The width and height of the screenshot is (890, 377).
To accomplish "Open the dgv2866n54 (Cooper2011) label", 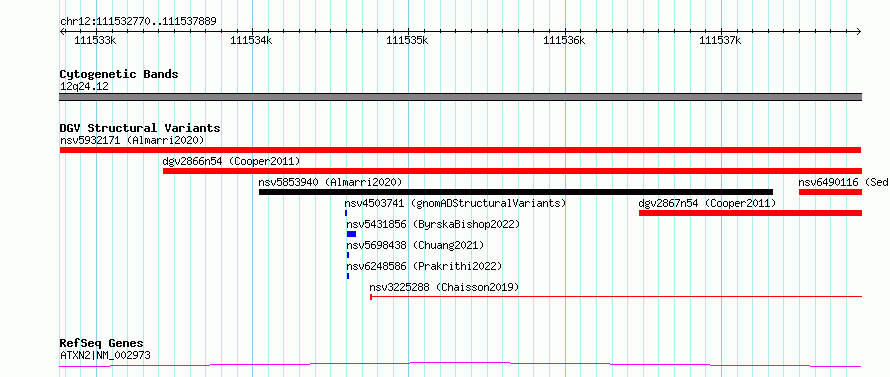I will [x=231, y=161].
